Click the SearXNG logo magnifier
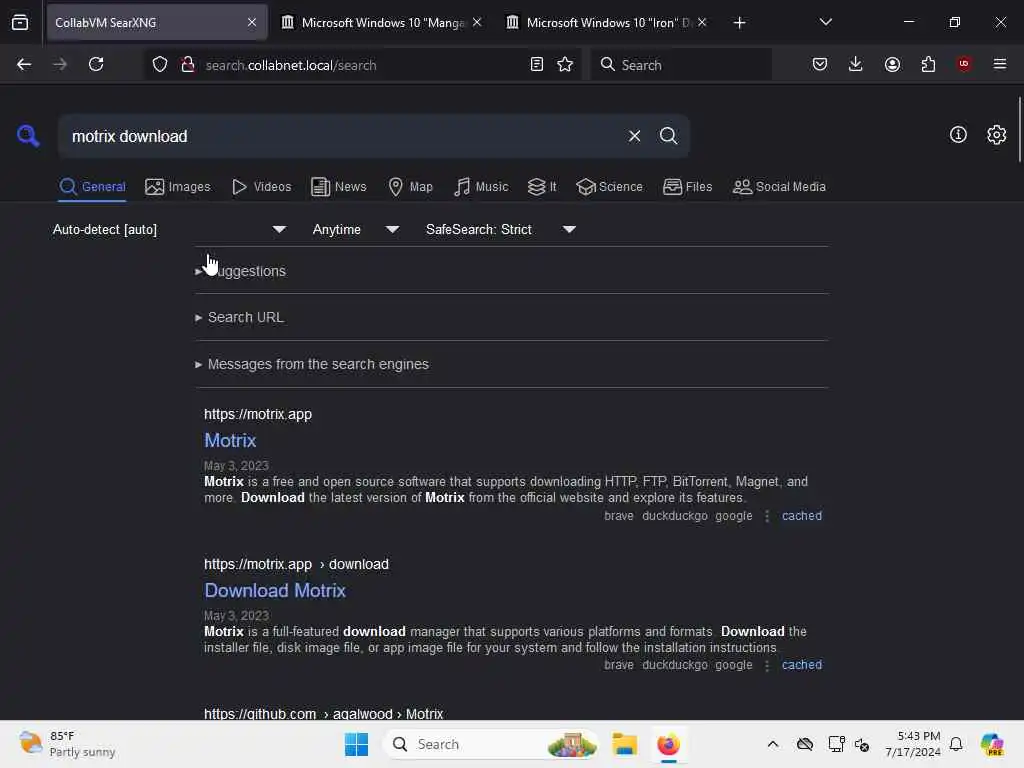The height and width of the screenshot is (768, 1024). click(x=28, y=136)
